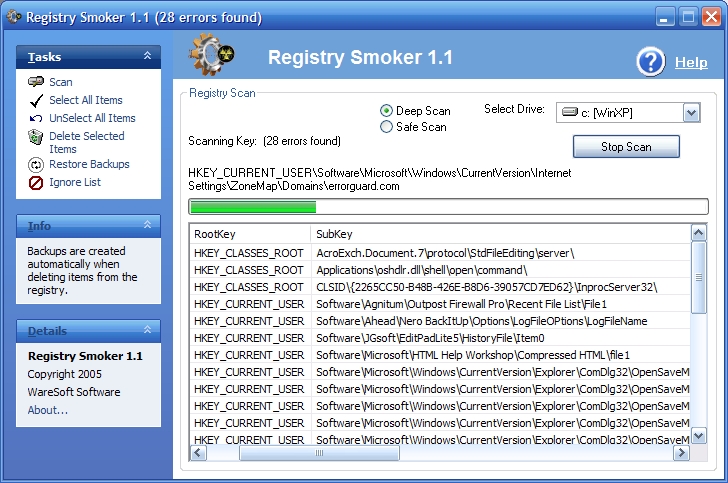Click the Registry Smoker gear logo

coord(211,55)
